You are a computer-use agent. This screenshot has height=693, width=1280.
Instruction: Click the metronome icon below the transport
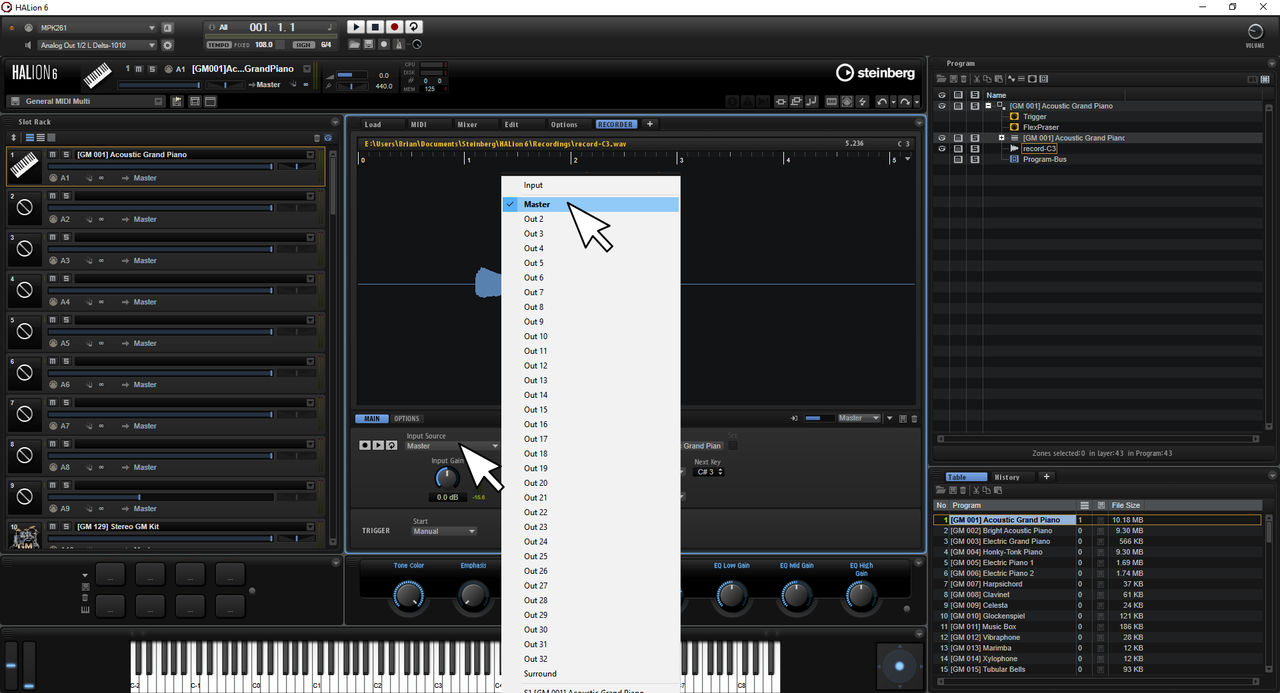point(400,45)
